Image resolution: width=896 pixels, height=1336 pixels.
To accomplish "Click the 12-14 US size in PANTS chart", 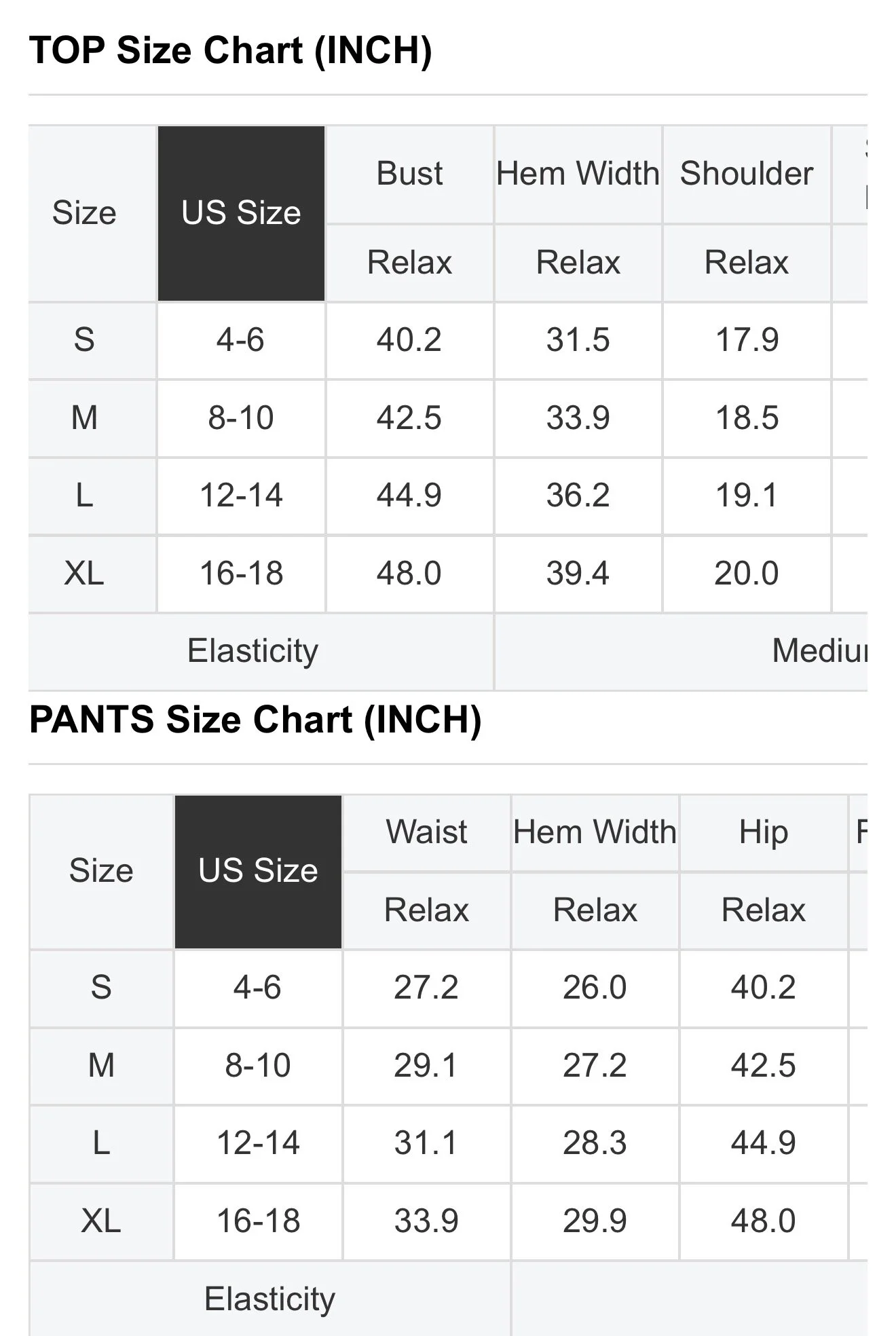I will click(x=258, y=1143).
